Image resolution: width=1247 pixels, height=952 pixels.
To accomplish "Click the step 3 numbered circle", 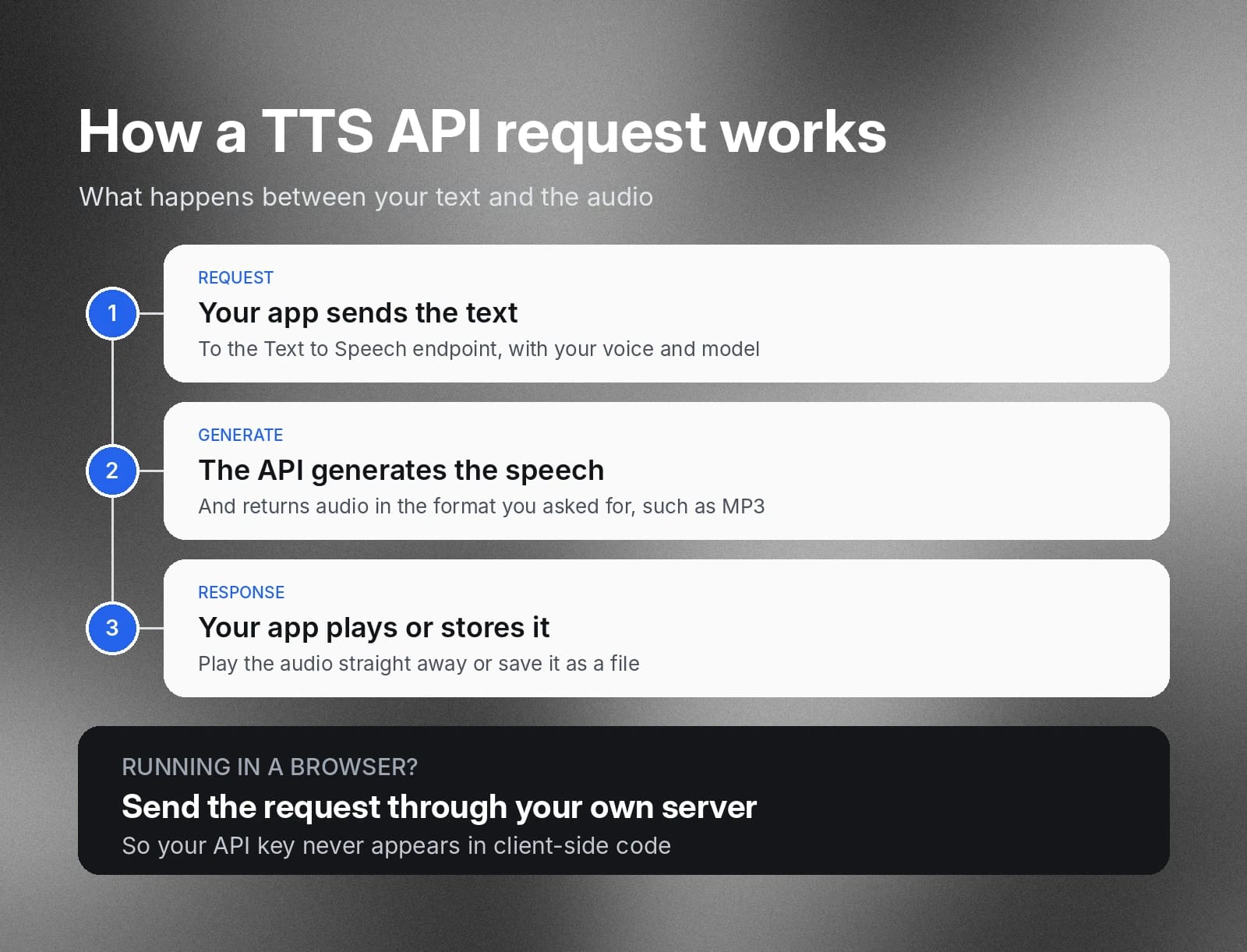I will (112, 628).
